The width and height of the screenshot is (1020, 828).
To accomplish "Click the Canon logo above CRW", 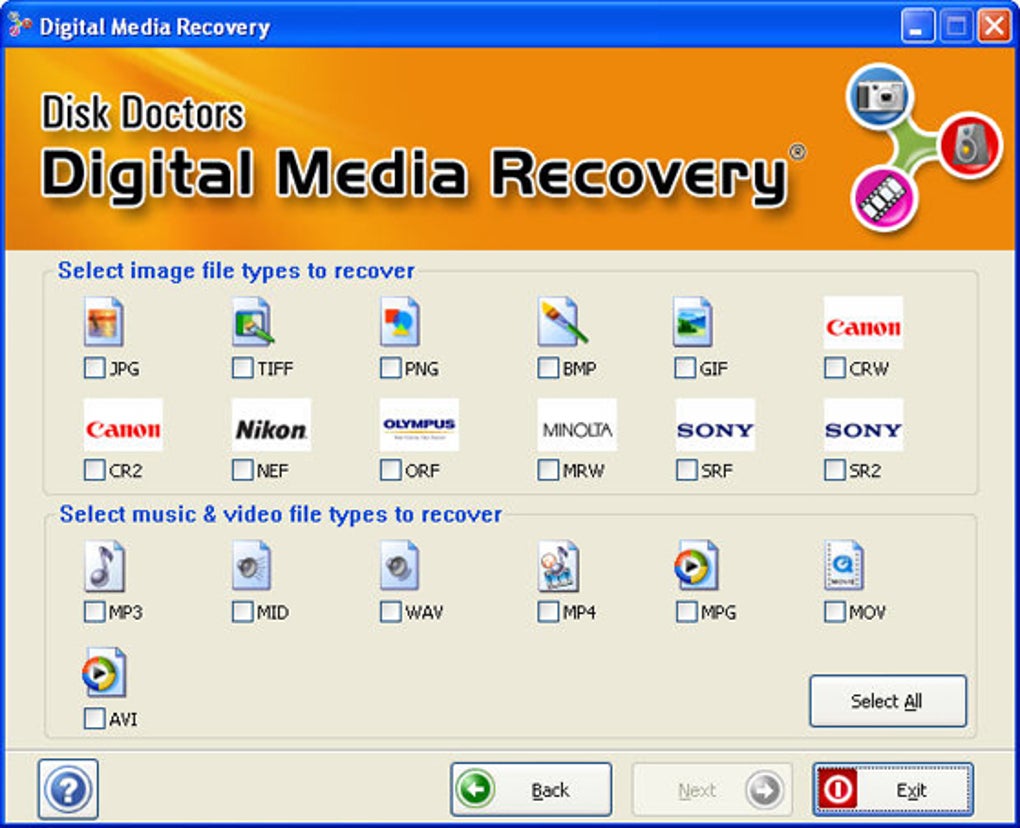I will (x=863, y=323).
